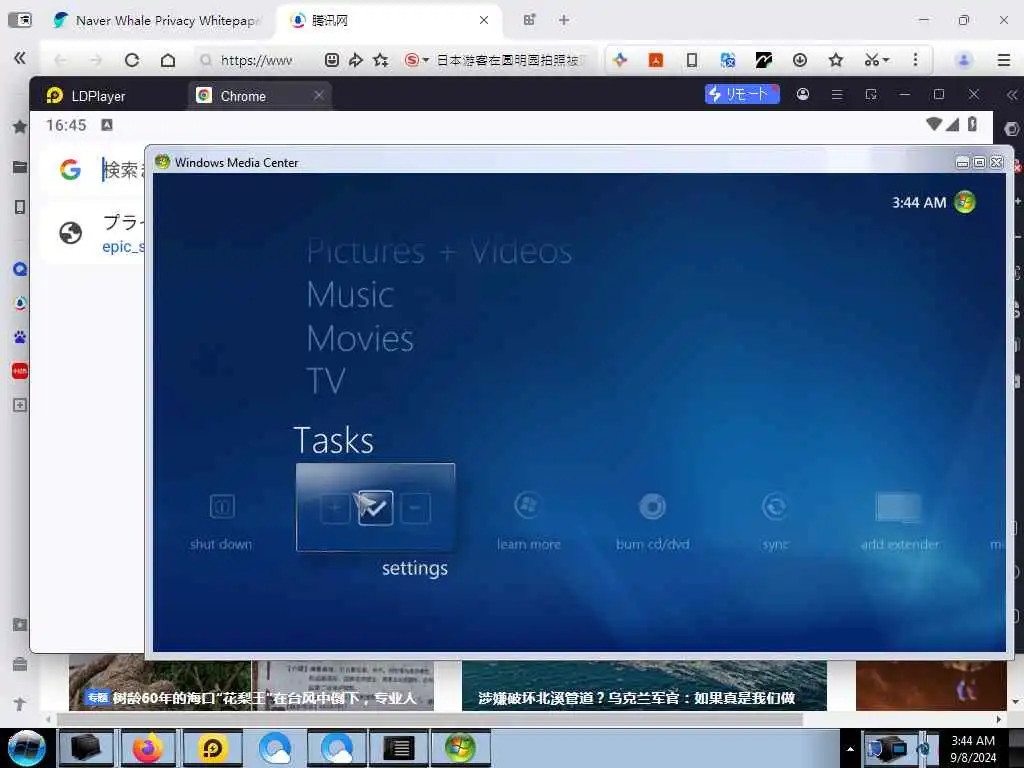Open Whale downloads toolbar icon
The height and width of the screenshot is (768, 1024).
pyautogui.click(x=799, y=60)
